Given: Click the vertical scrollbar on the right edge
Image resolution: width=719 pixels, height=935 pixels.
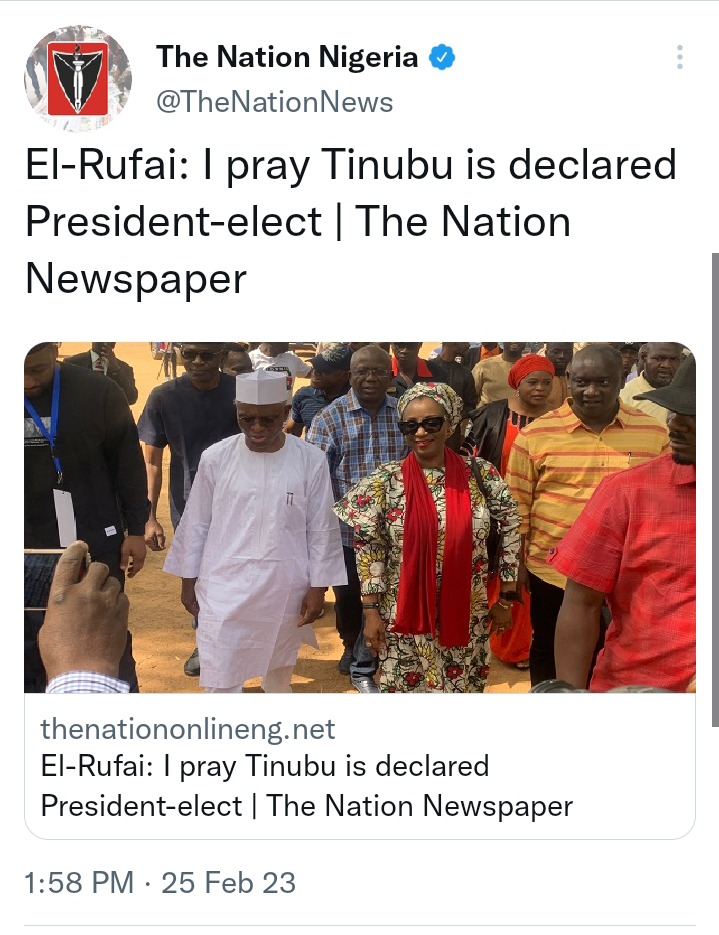Looking at the screenshot, I should pyautogui.click(x=715, y=489).
